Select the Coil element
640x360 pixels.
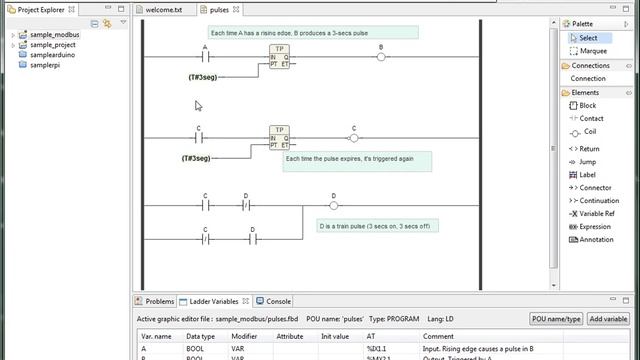[x=582, y=132]
